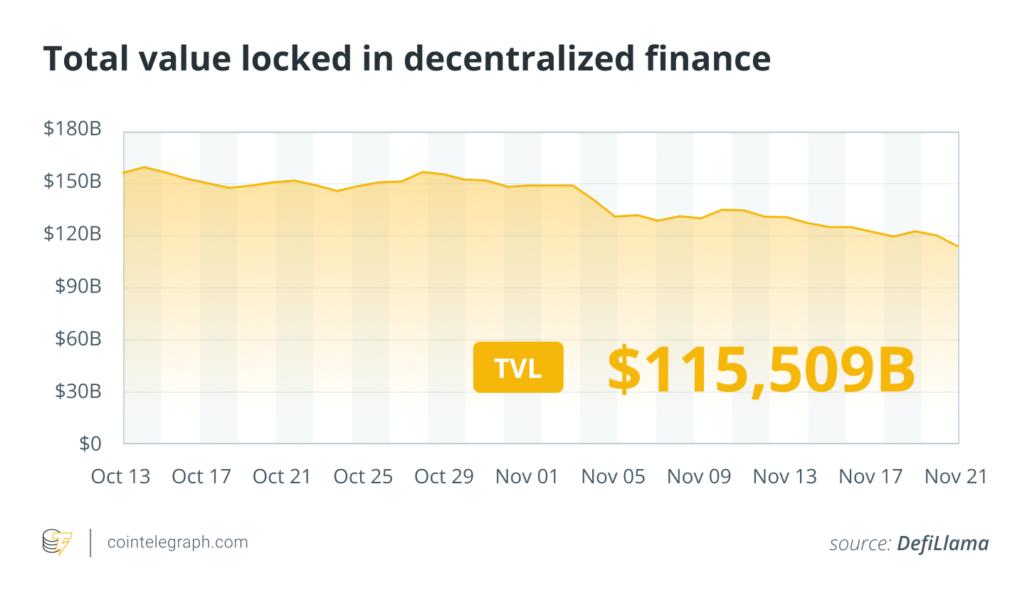Click the chart title about decentralized finance

(405, 60)
